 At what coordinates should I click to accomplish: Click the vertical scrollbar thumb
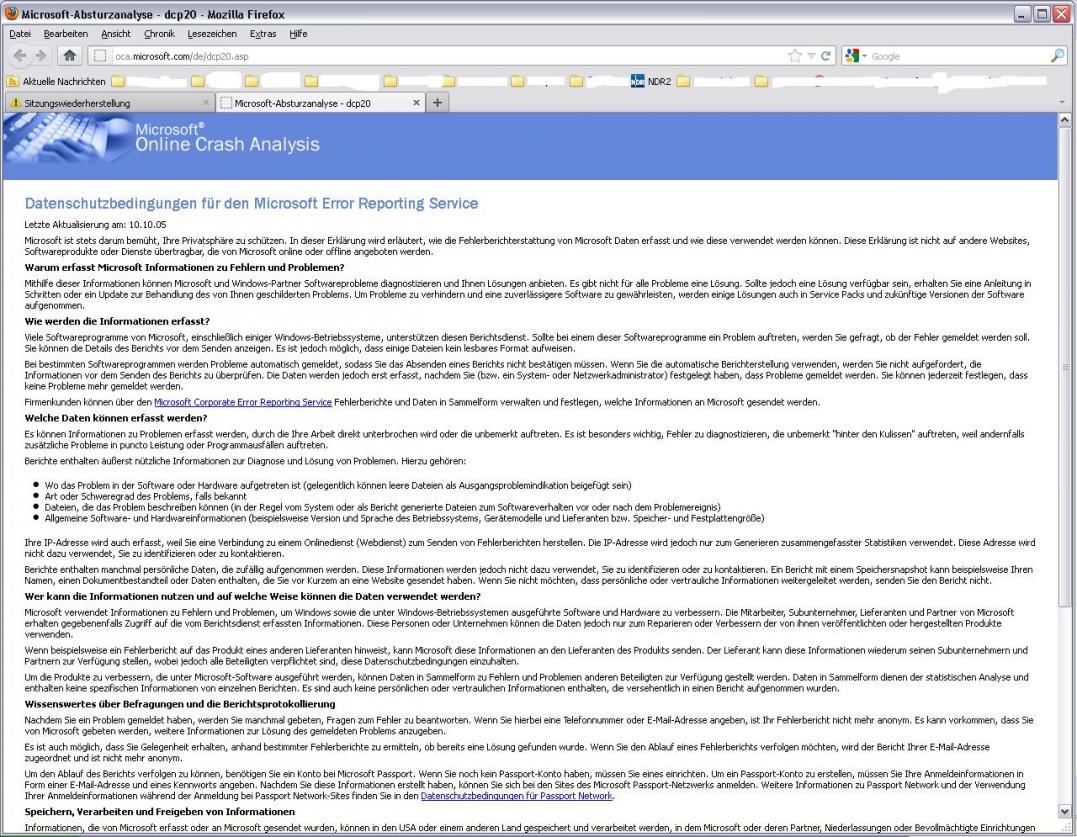[1064, 366]
